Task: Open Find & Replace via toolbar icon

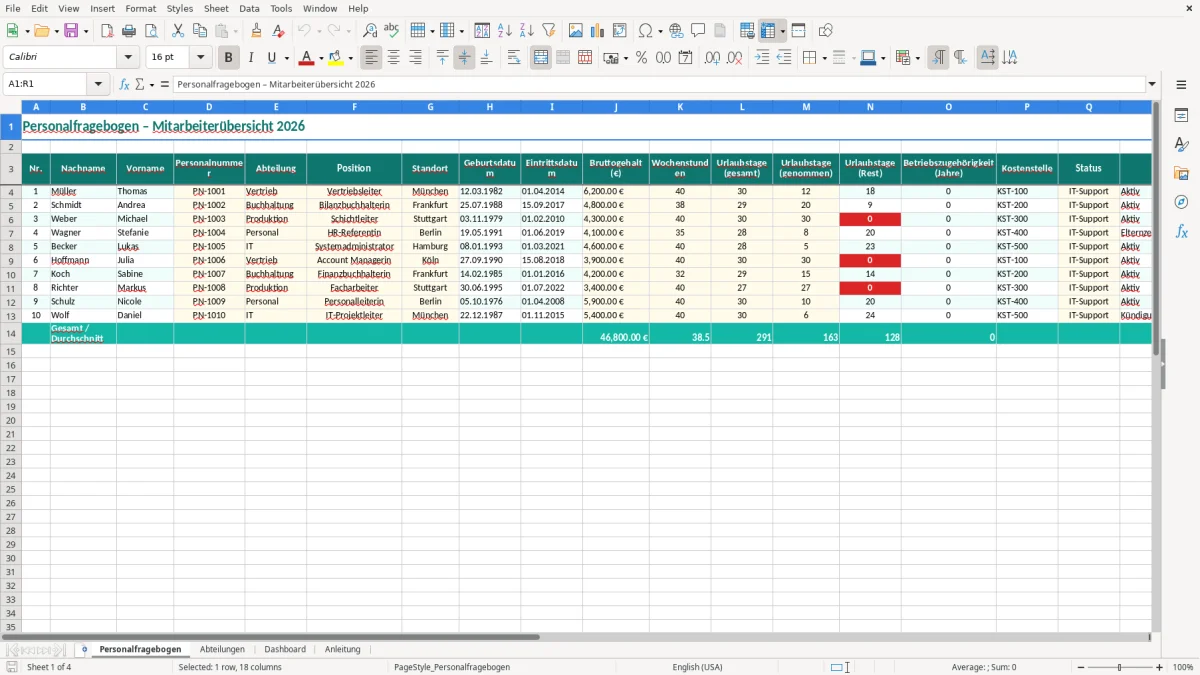Action: 370,31
